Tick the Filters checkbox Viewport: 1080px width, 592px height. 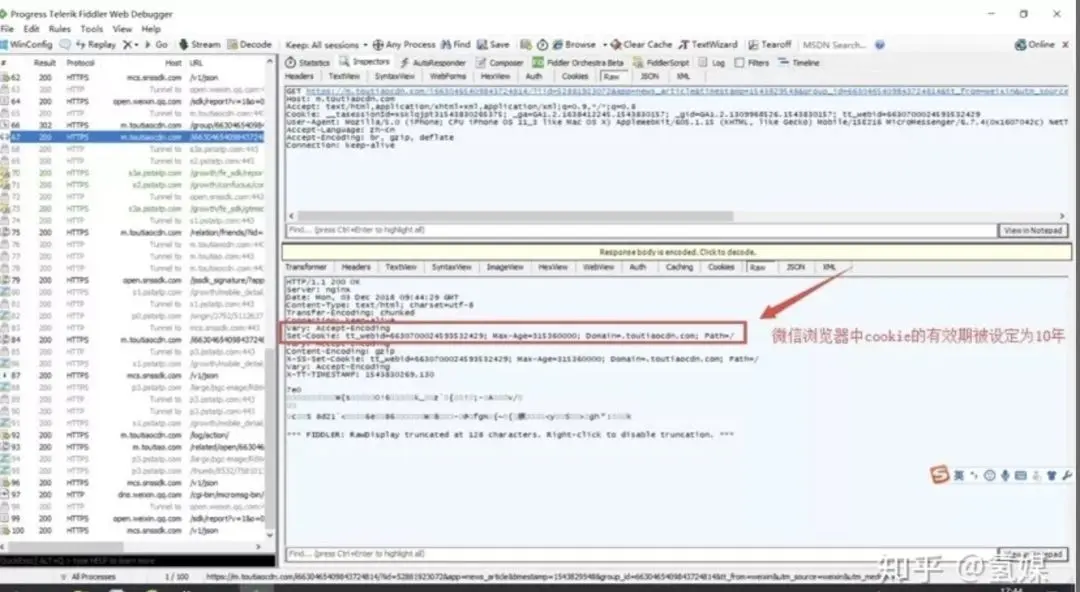[x=740, y=63]
